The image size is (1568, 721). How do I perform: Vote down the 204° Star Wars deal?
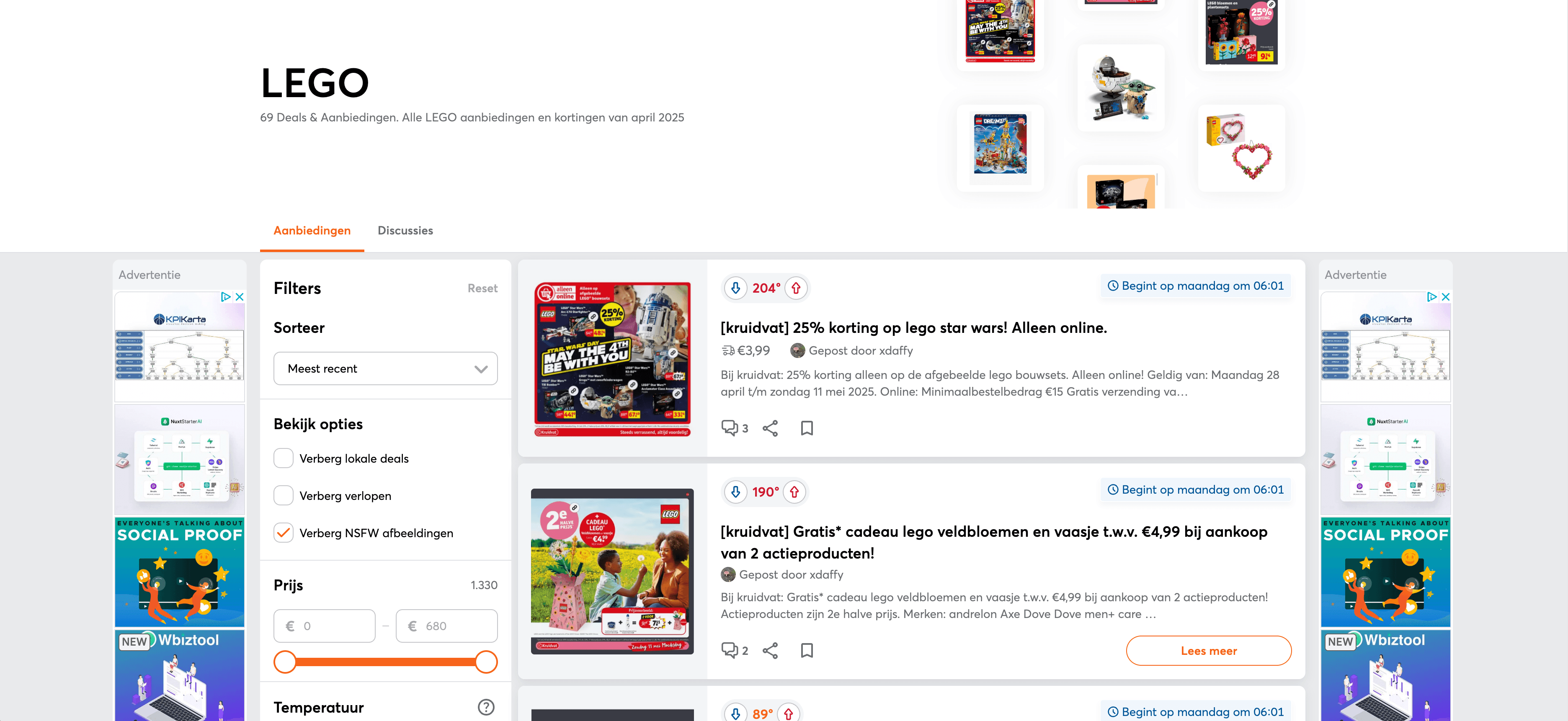tap(735, 288)
